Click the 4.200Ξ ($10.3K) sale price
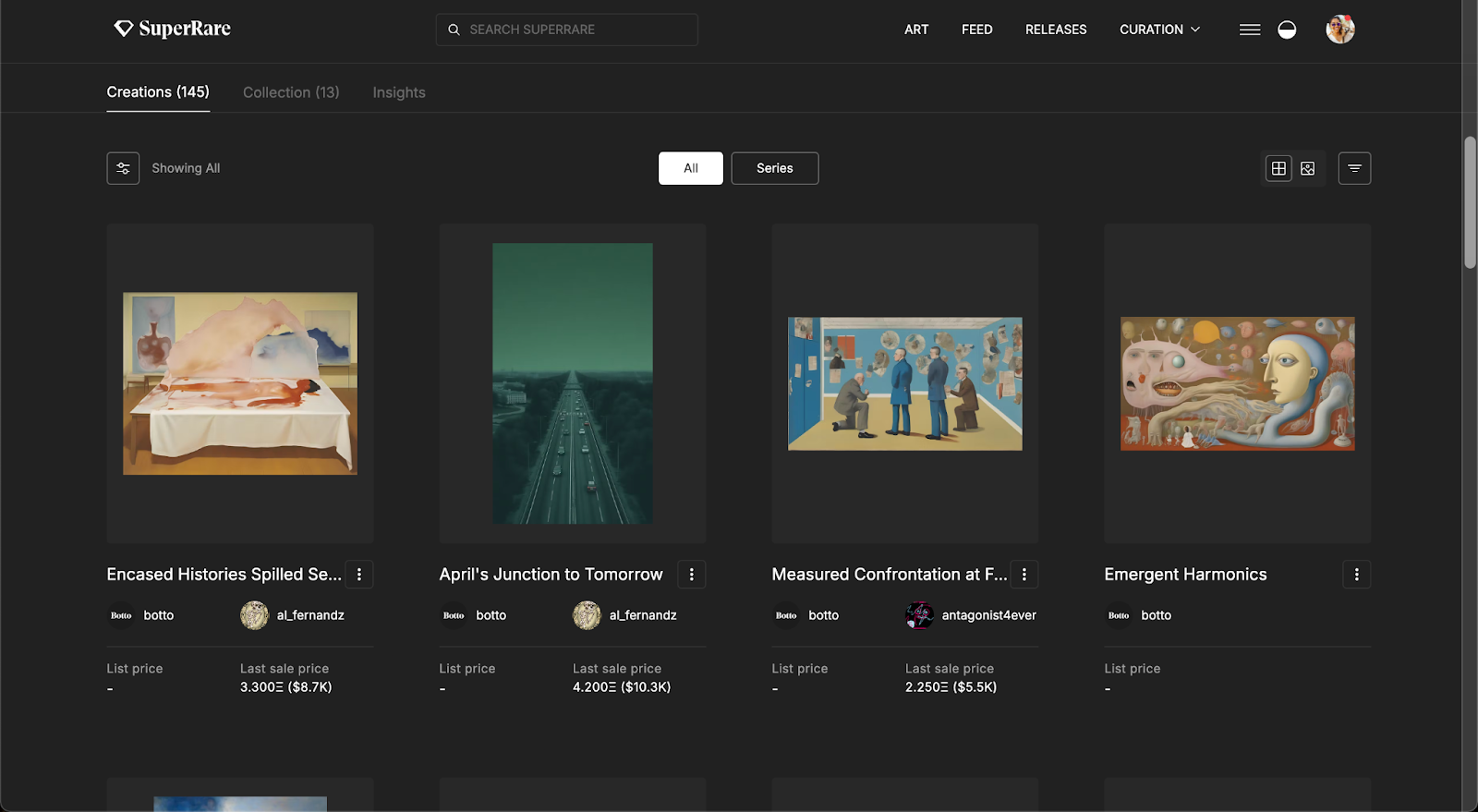 tap(622, 687)
